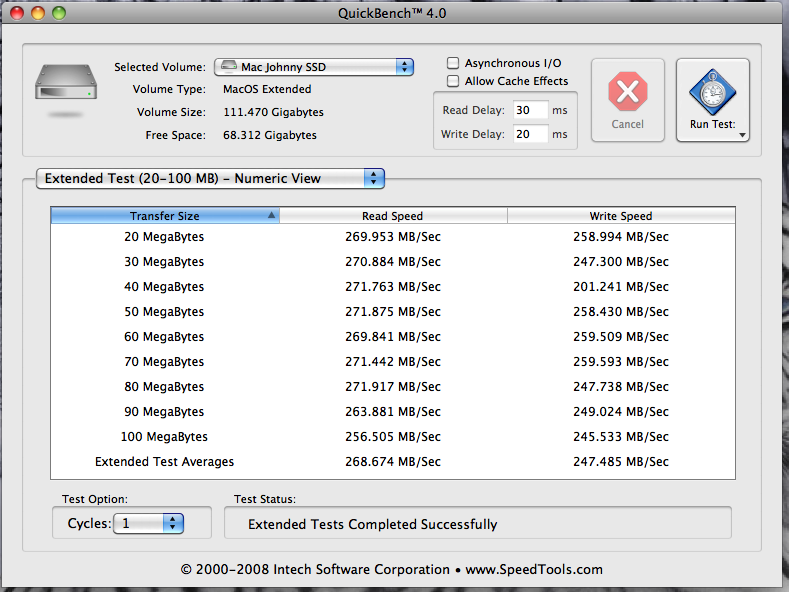This screenshot has height=592, width=789.
Task: Click the QuickBench 4.0 window title
Action: pyautogui.click(x=392, y=13)
